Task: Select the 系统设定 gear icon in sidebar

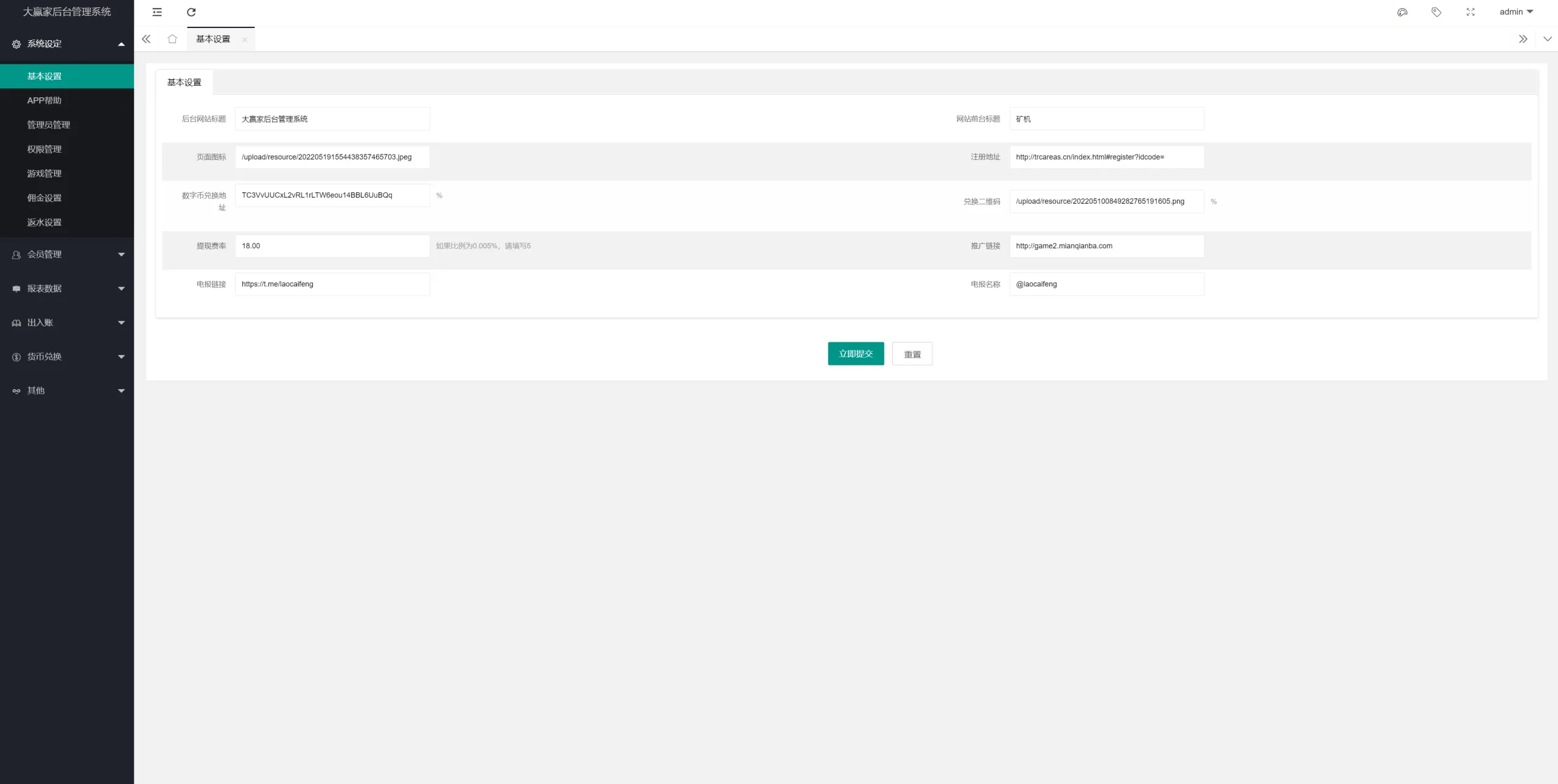Action: [x=15, y=43]
